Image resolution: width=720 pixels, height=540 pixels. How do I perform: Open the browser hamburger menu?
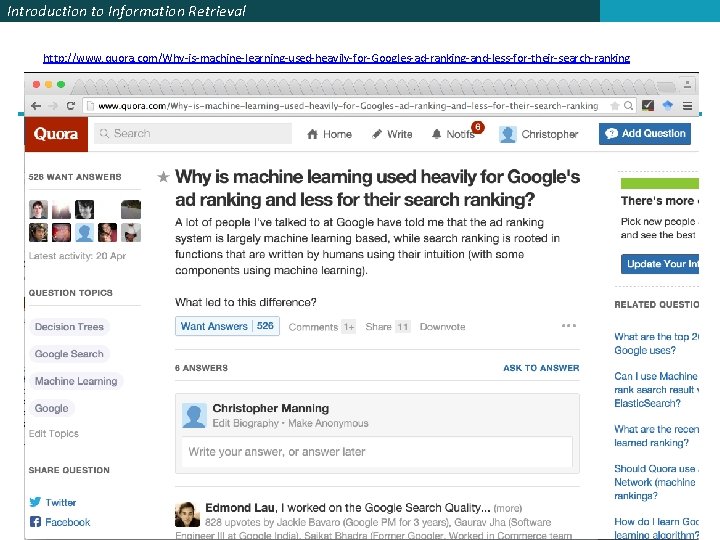[687, 106]
